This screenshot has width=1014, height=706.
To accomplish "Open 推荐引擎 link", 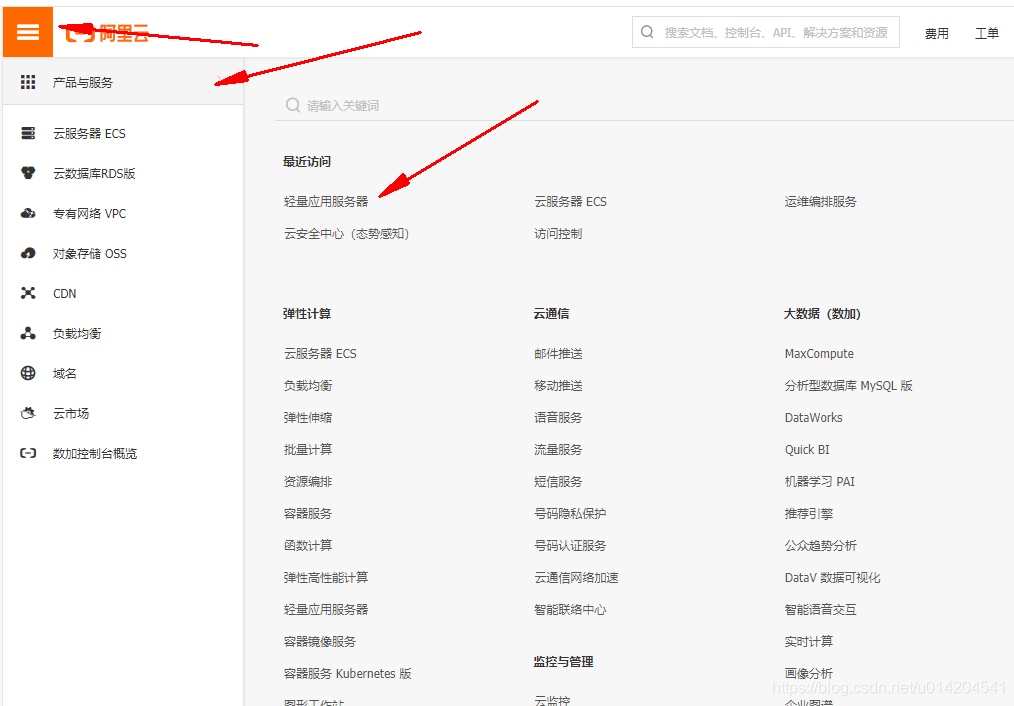I will (x=809, y=513).
